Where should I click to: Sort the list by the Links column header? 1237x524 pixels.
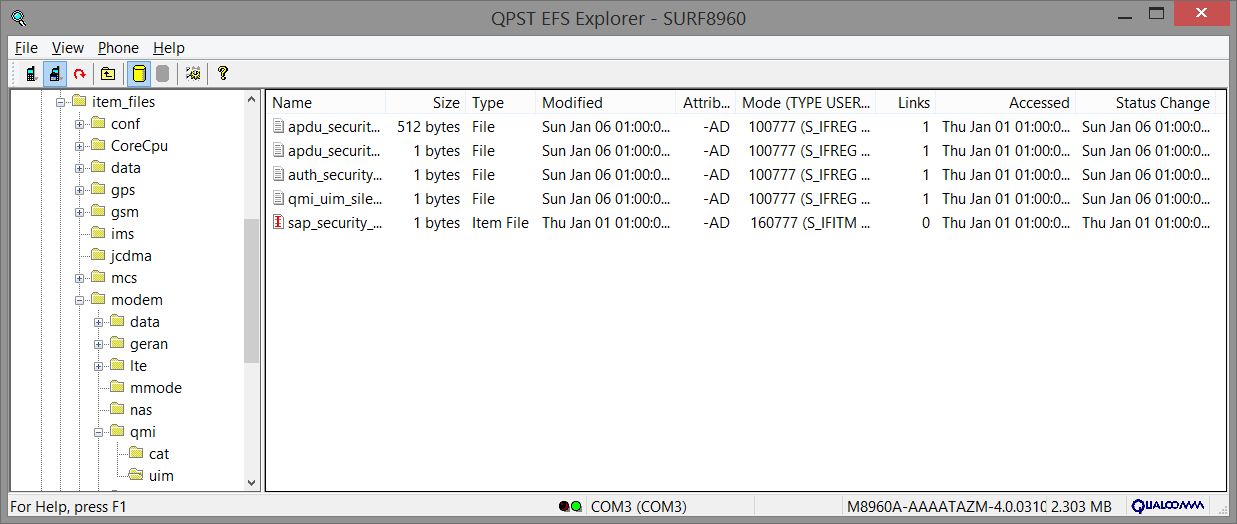point(906,102)
